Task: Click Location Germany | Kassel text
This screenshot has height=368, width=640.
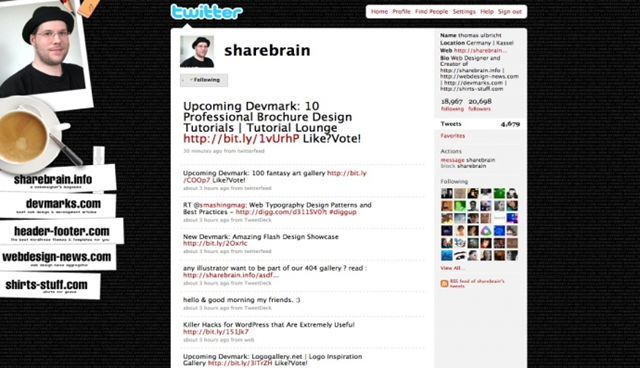Action: point(477,43)
